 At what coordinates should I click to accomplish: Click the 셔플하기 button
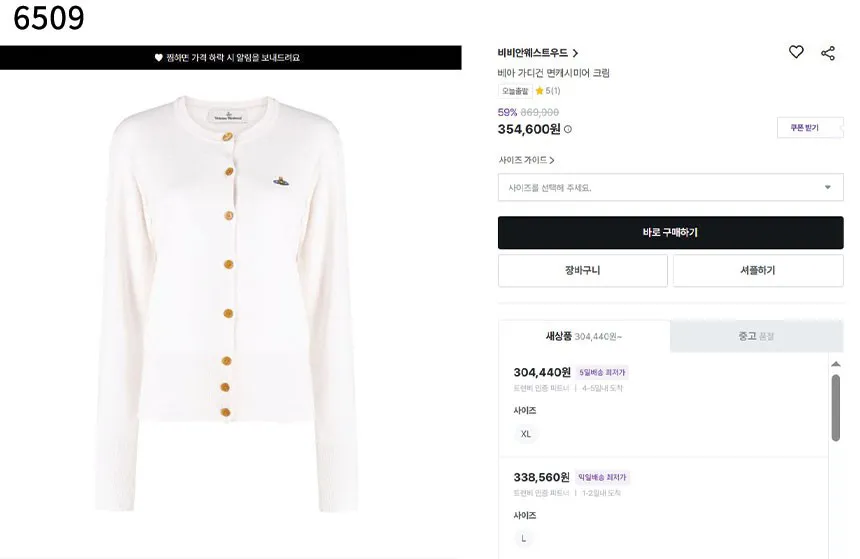(x=758, y=270)
